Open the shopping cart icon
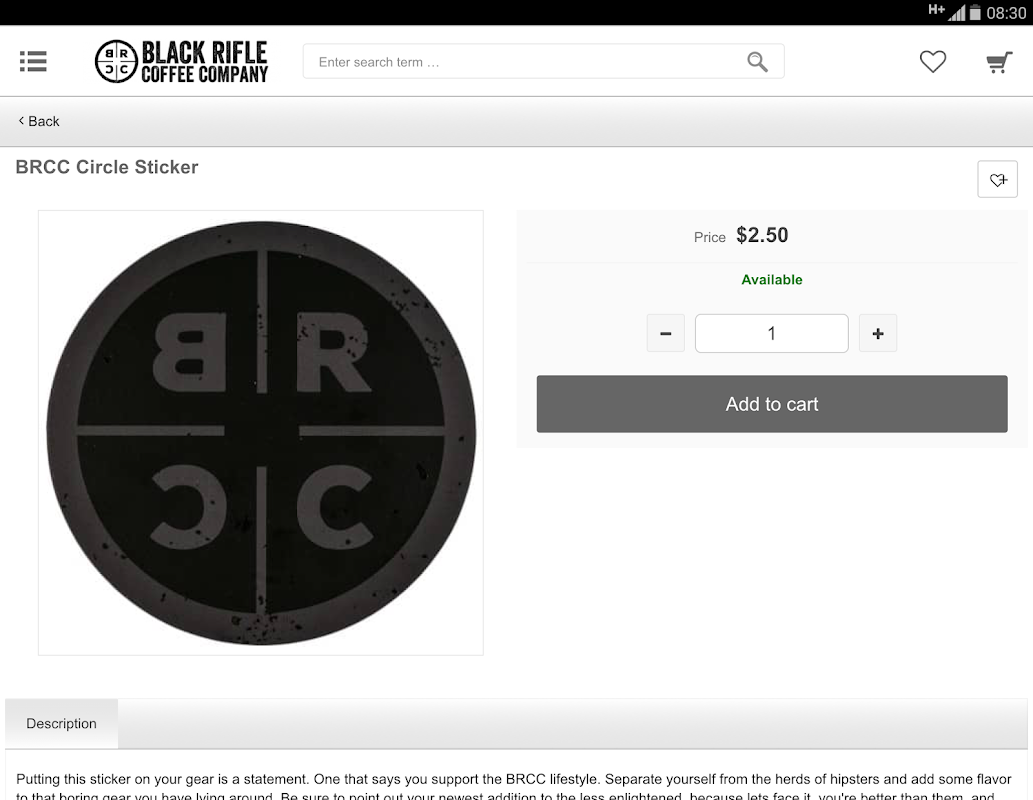 click(x=999, y=62)
